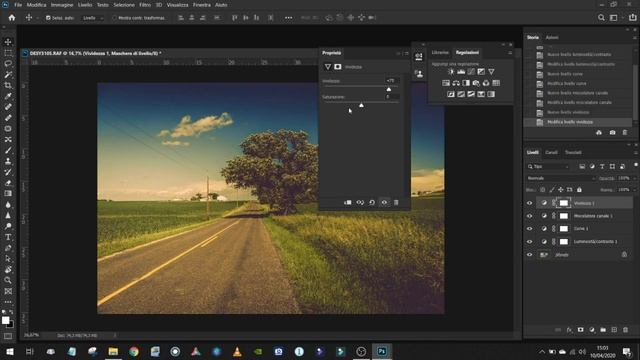Switch to the Azioni tab
This screenshot has width=640, height=360.
pyautogui.click(x=552, y=38)
